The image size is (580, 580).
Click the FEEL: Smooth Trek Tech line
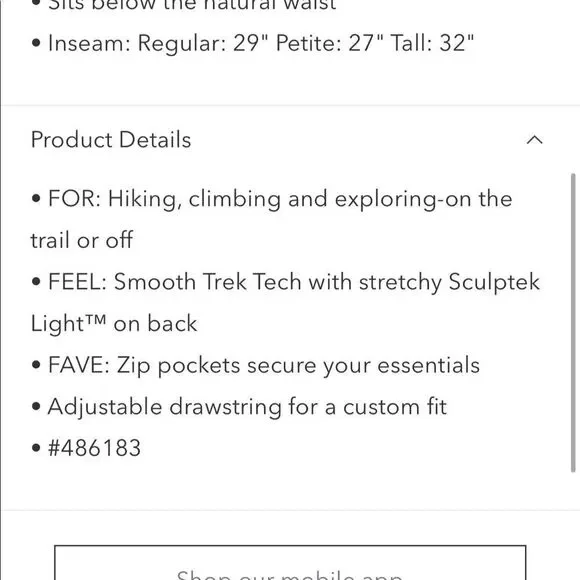point(285,303)
